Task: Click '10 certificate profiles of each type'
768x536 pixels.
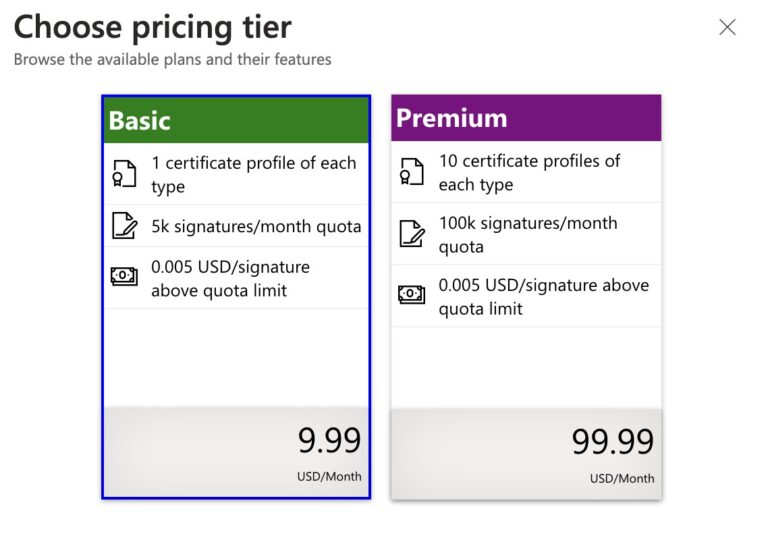Action: 529,172
